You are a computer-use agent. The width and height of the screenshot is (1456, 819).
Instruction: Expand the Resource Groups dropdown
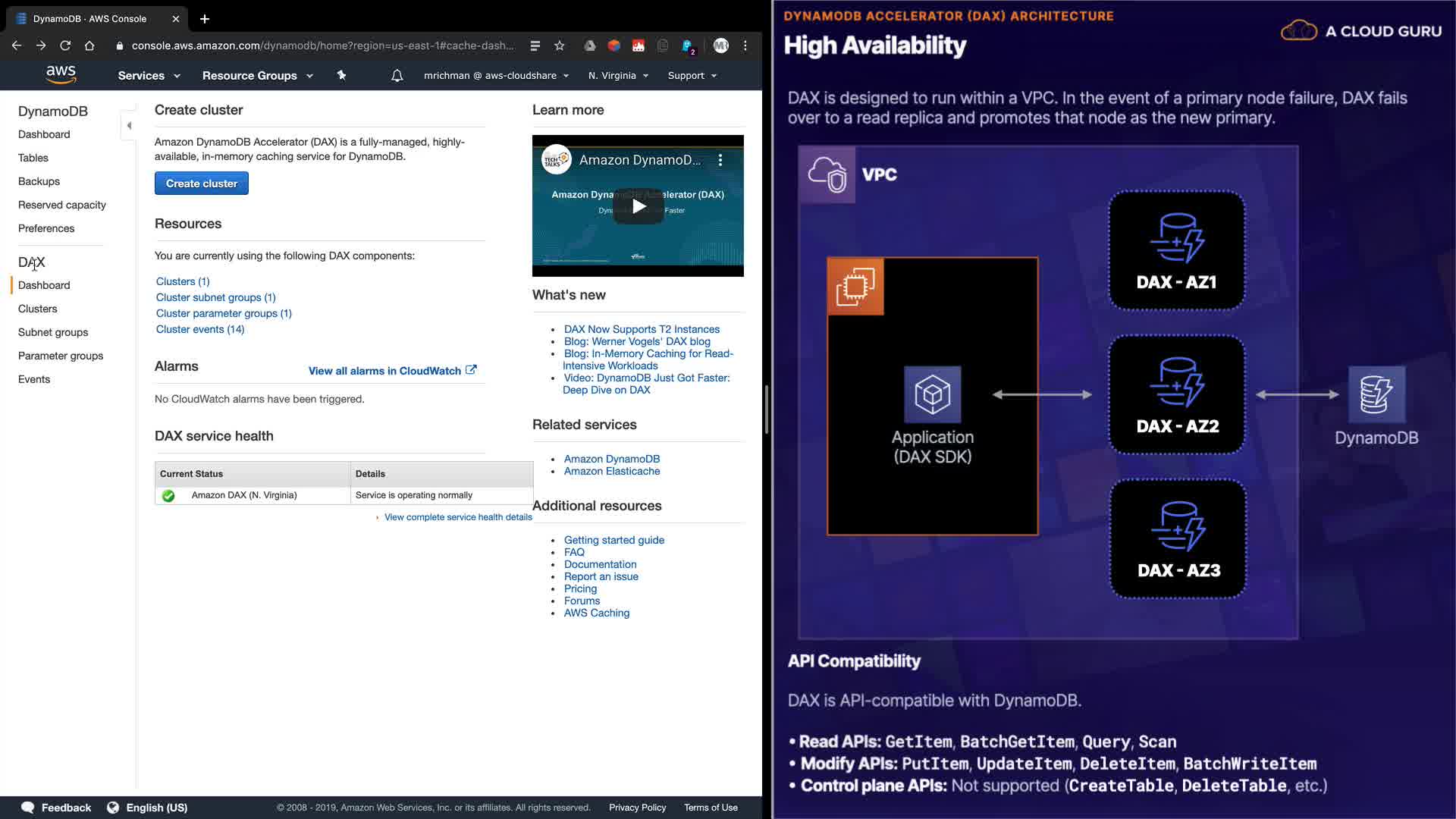point(257,76)
